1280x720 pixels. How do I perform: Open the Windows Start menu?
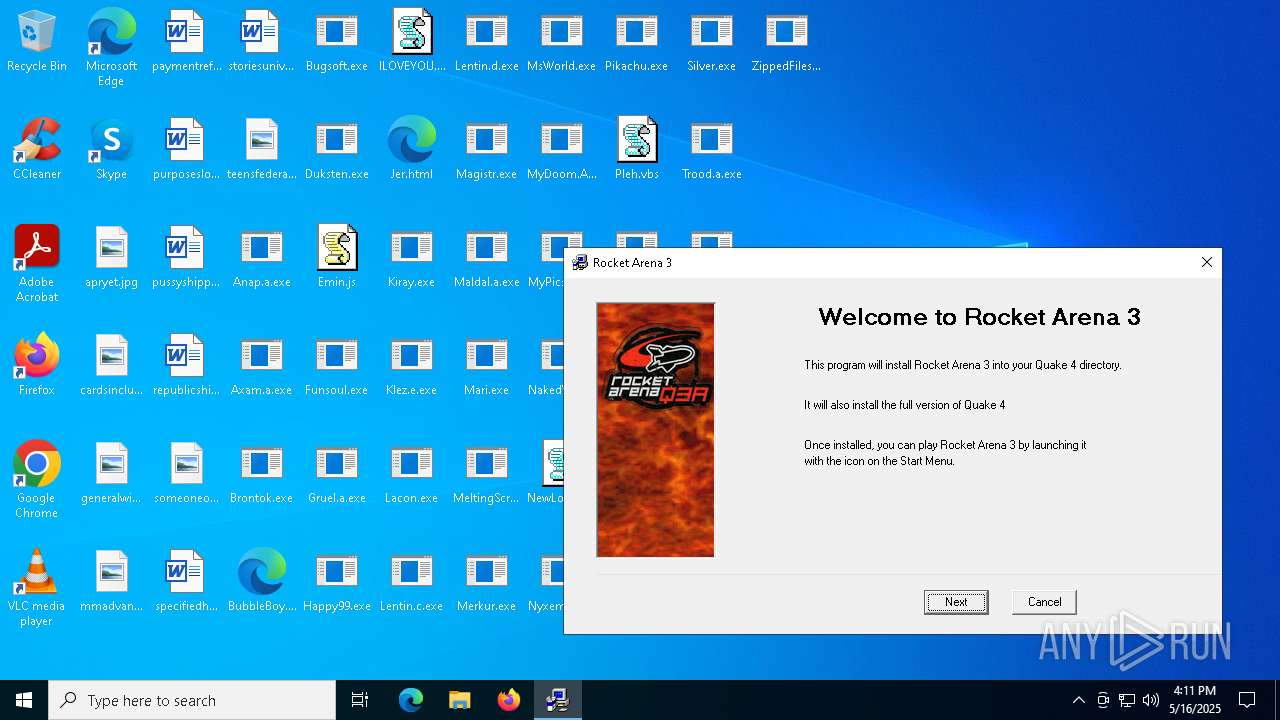click(x=24, y=700)
